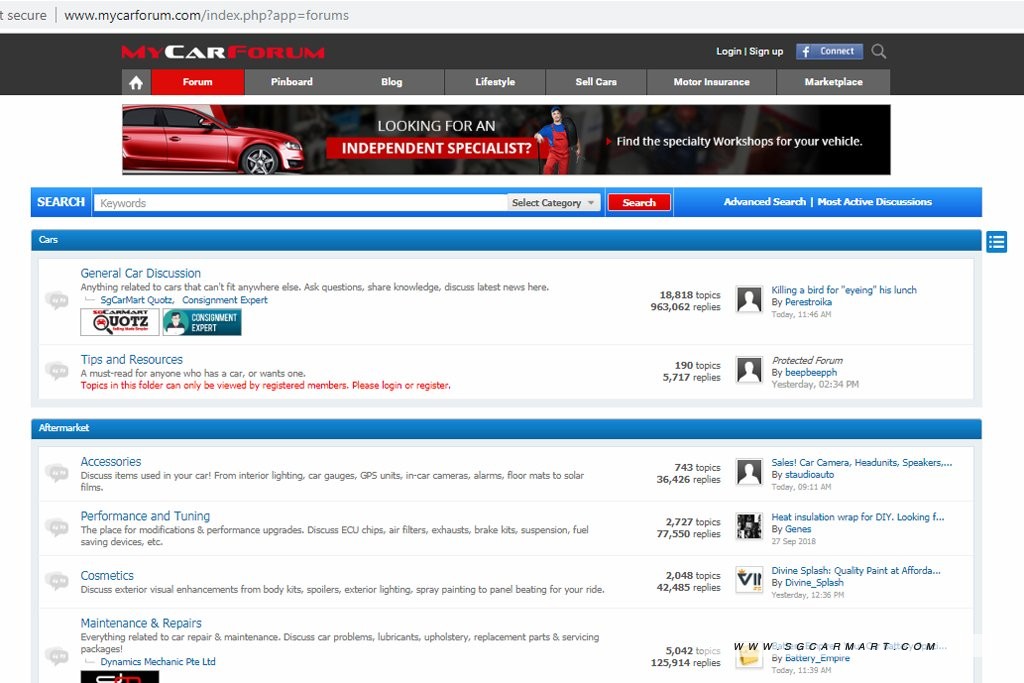
Task: Go to the Marketplace tab
Action: tap(833, 82)
